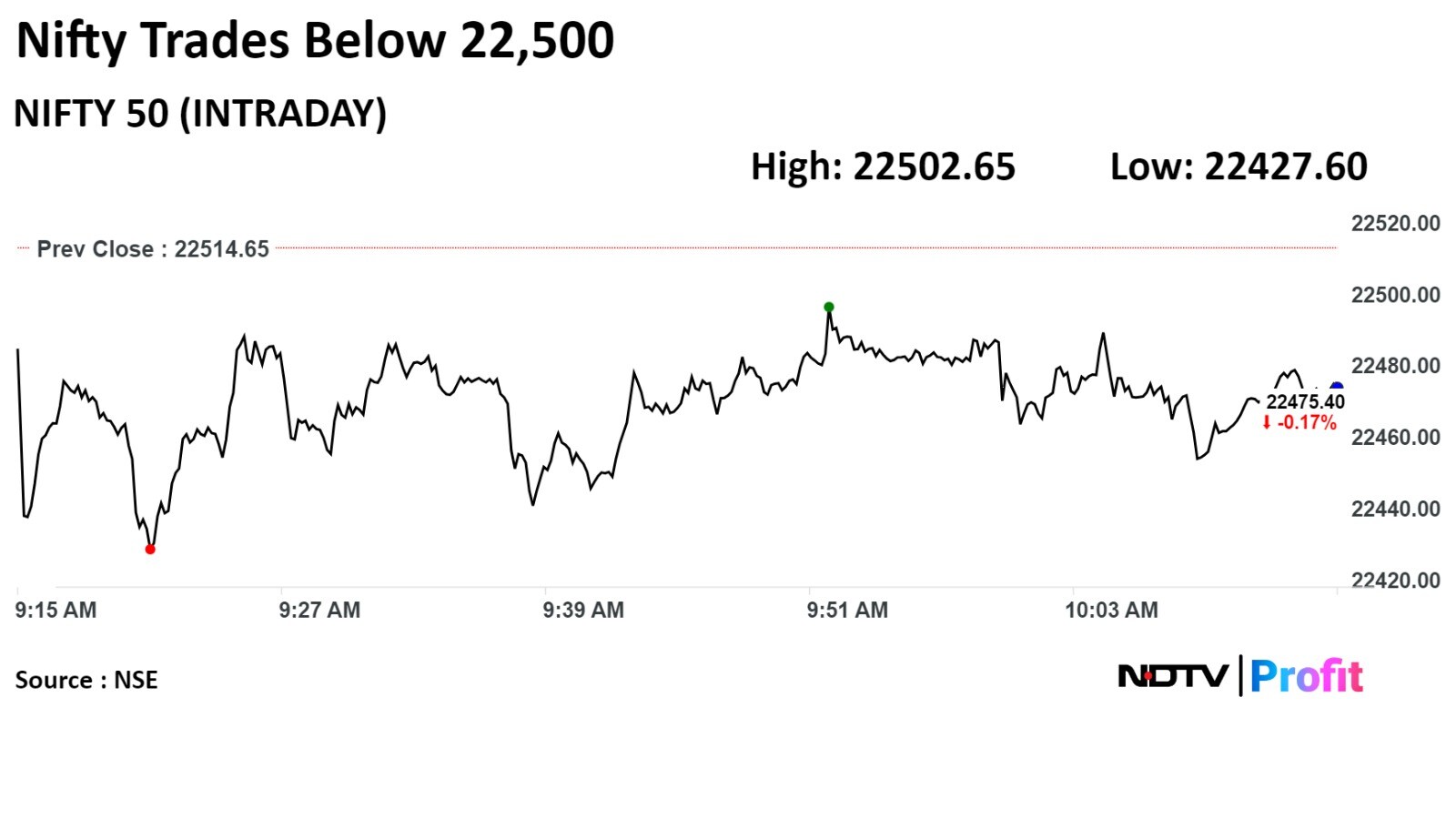Click the 9:27 AM time axis label
The width and height of the screenshot is (1456, 819).
(x=319, y=610)
